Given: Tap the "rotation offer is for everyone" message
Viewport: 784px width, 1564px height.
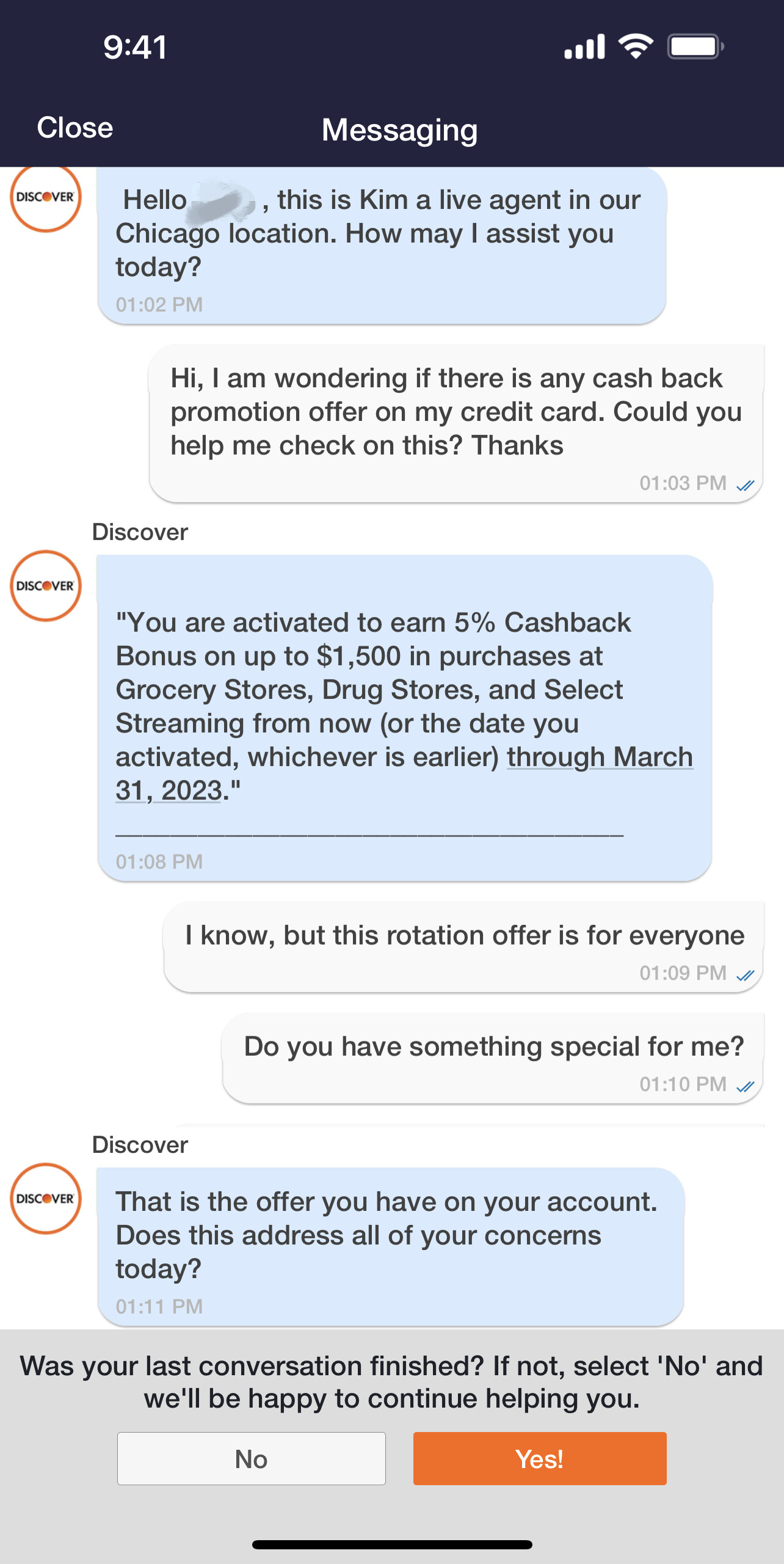Looking at the screenshot, I should pos(463,946).
